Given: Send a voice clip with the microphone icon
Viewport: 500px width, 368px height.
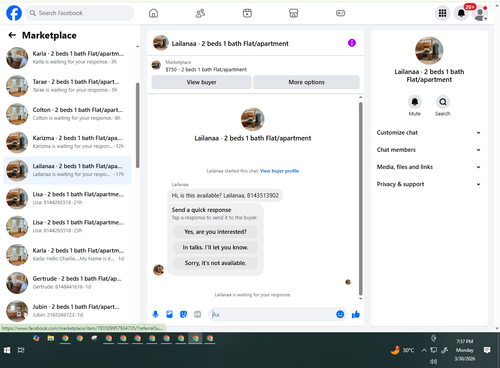Looking at the screenshot, I should [x=155, y=314].
